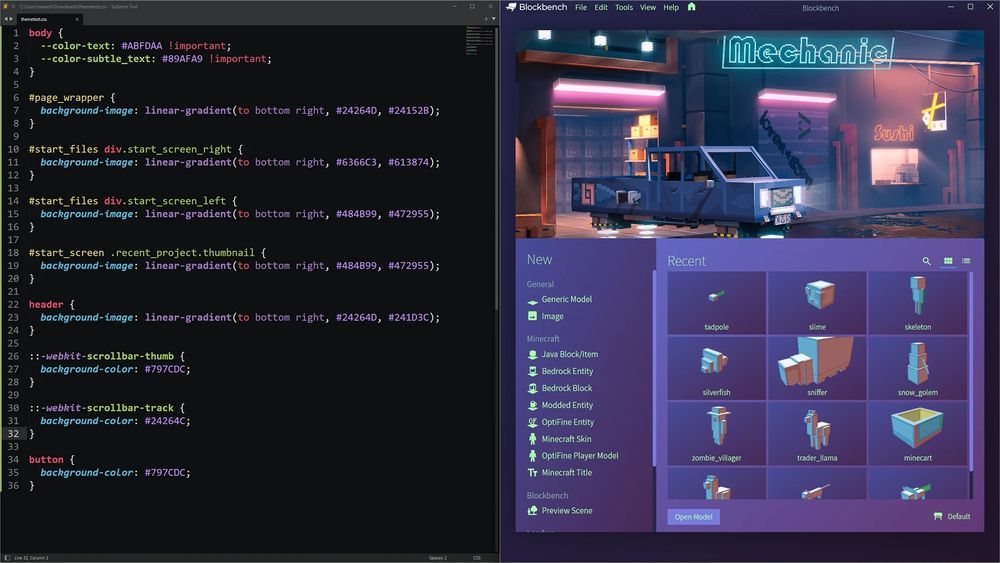Click the Minecraft Title format icon

pyautogui.click(x=533, y=472)
